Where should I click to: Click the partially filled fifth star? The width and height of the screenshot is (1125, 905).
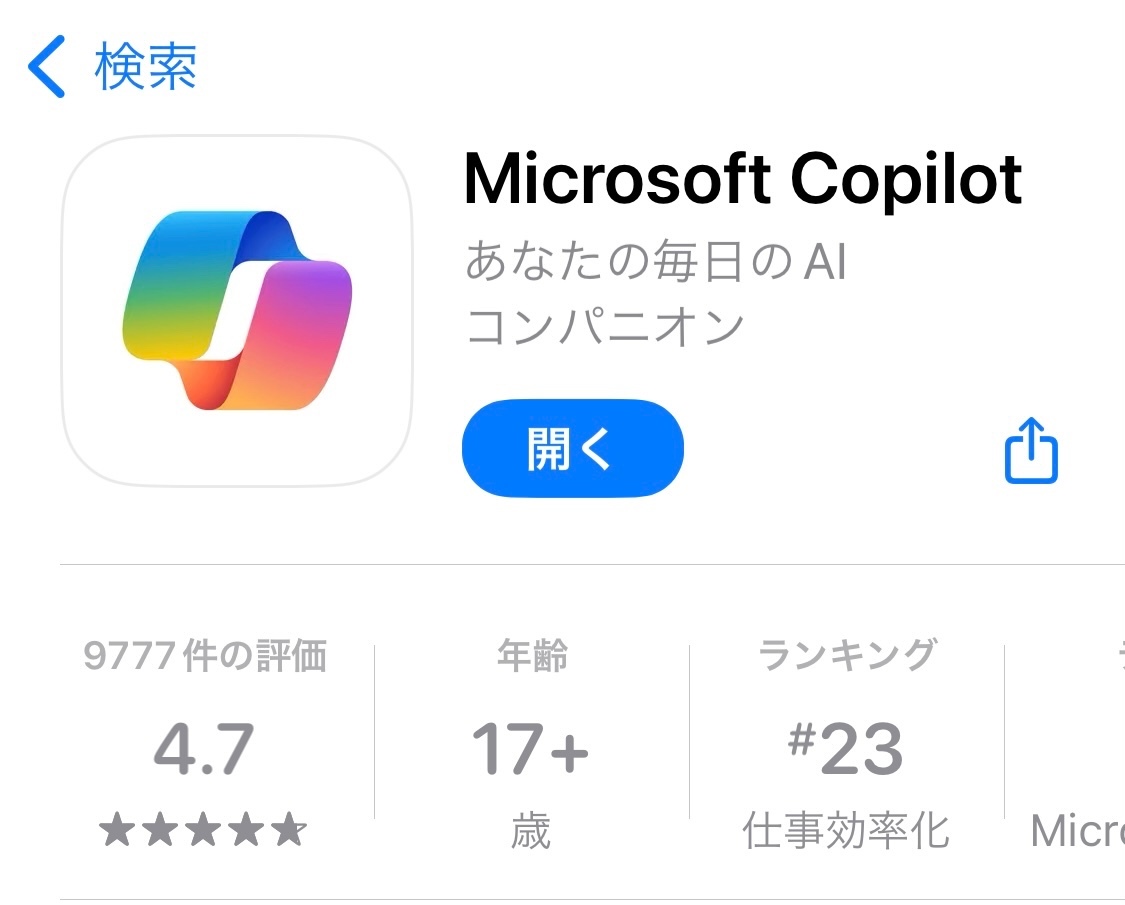(289, 829)
